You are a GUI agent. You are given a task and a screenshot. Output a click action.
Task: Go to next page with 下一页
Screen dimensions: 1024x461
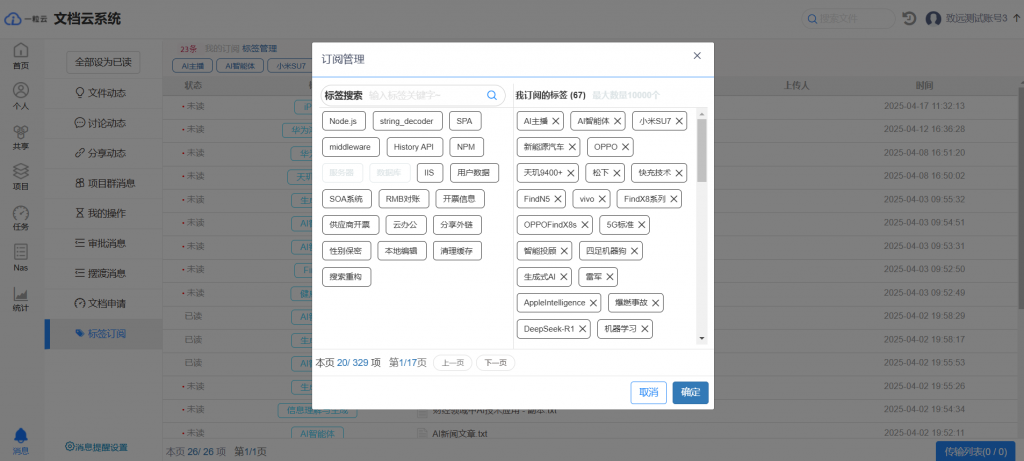coord(495,363)
